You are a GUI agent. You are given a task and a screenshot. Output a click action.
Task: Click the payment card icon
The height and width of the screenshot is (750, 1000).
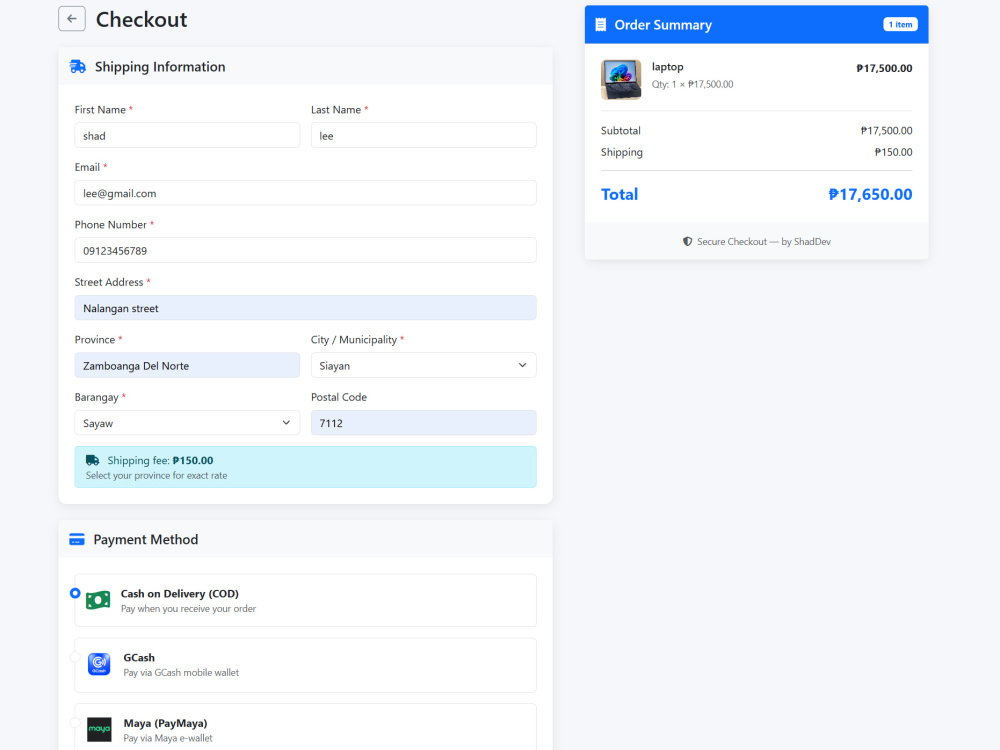tap(77, 540)
